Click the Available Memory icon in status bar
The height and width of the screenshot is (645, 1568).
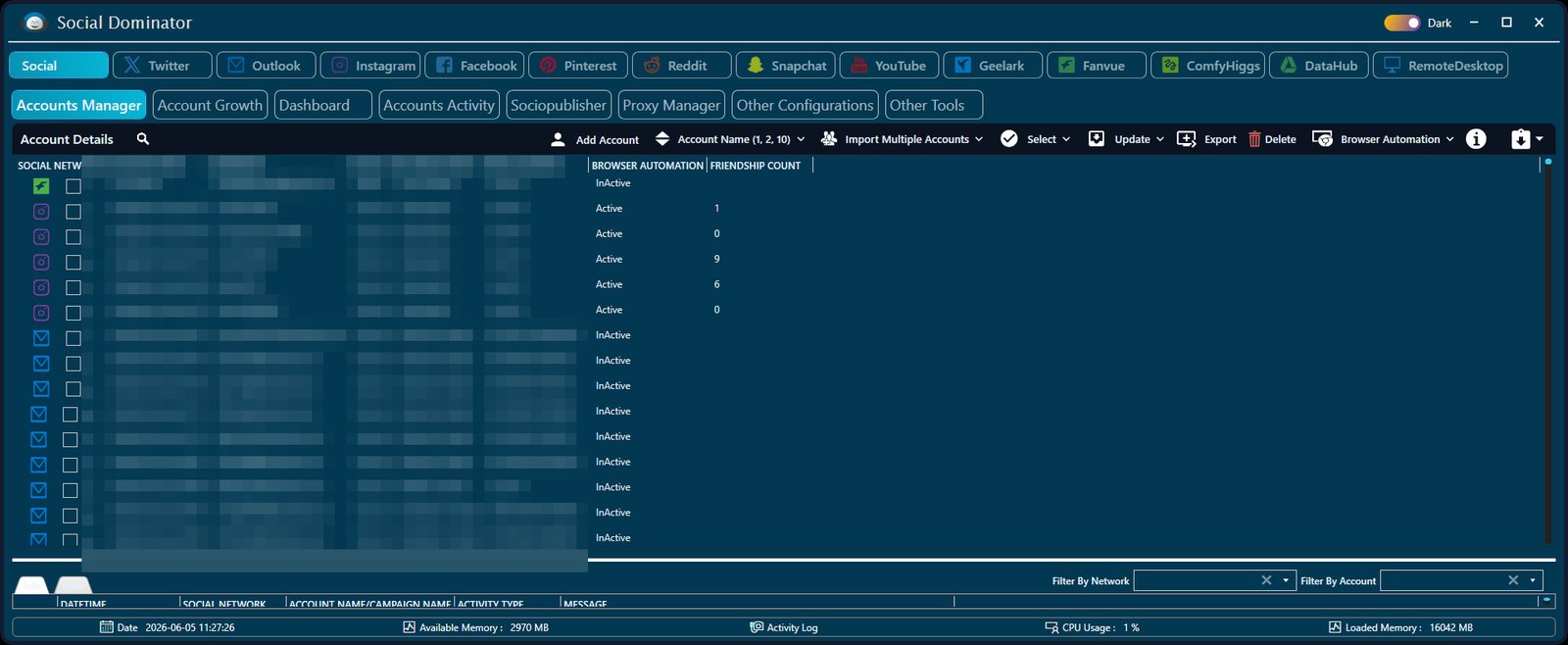tap(409, 627)
